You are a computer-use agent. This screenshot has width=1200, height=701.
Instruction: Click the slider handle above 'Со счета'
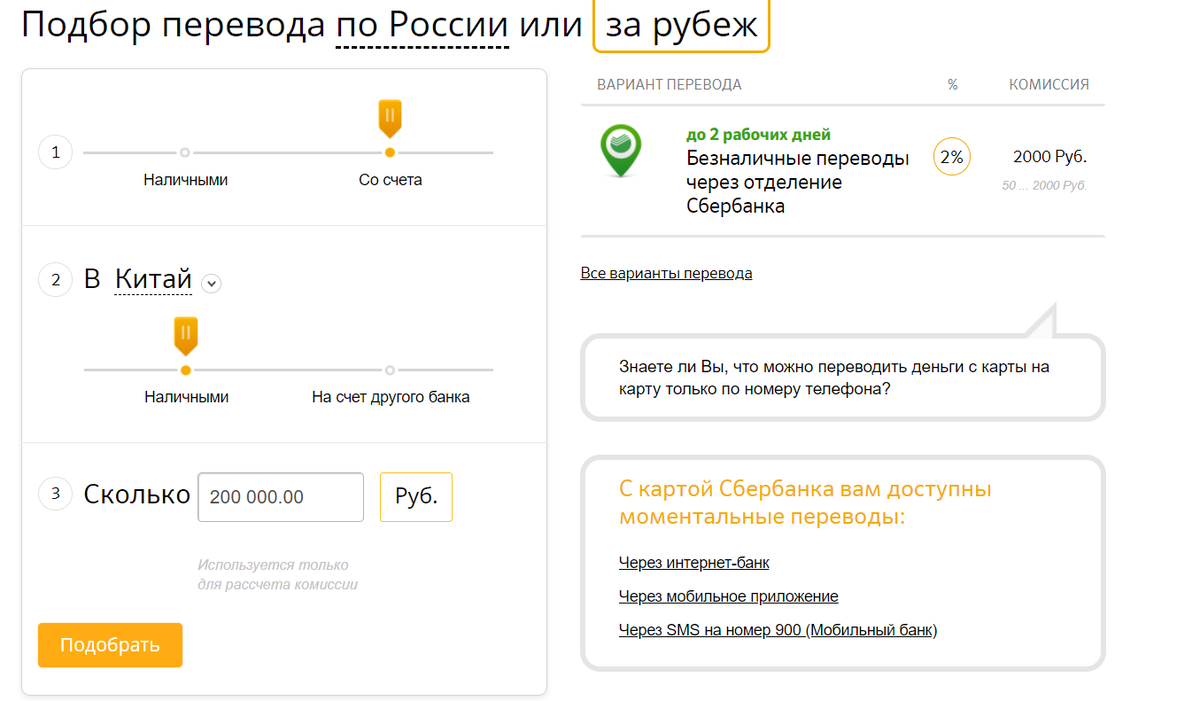pos(389,119)
